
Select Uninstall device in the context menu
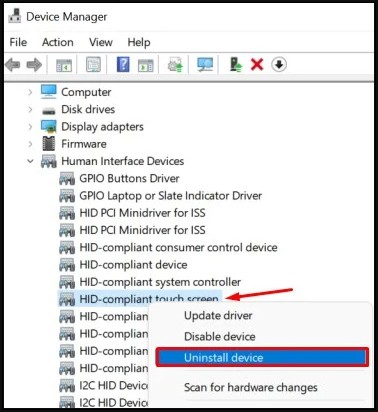(x=262, y=357)
